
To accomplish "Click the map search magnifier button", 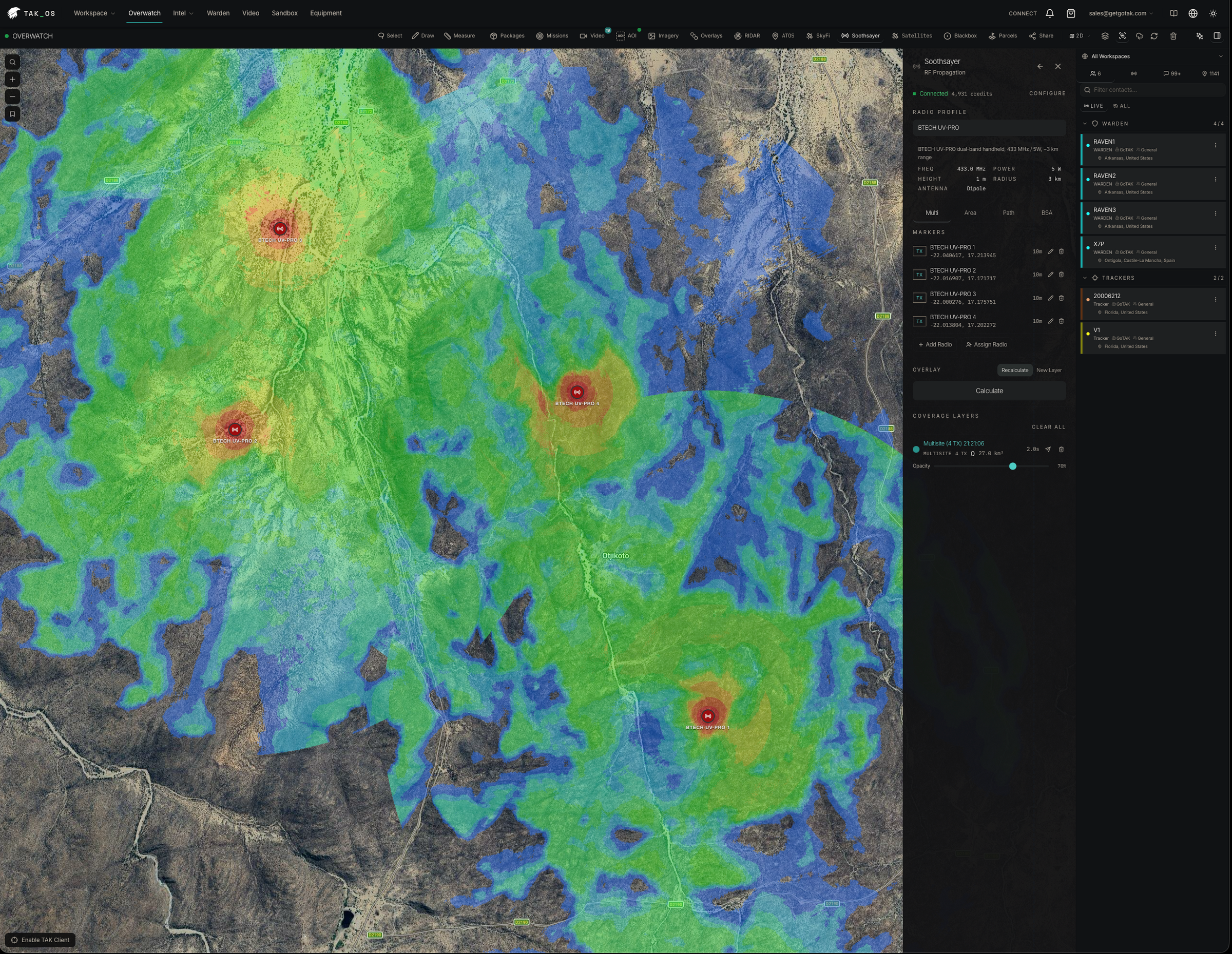I will tap(12, 62).
